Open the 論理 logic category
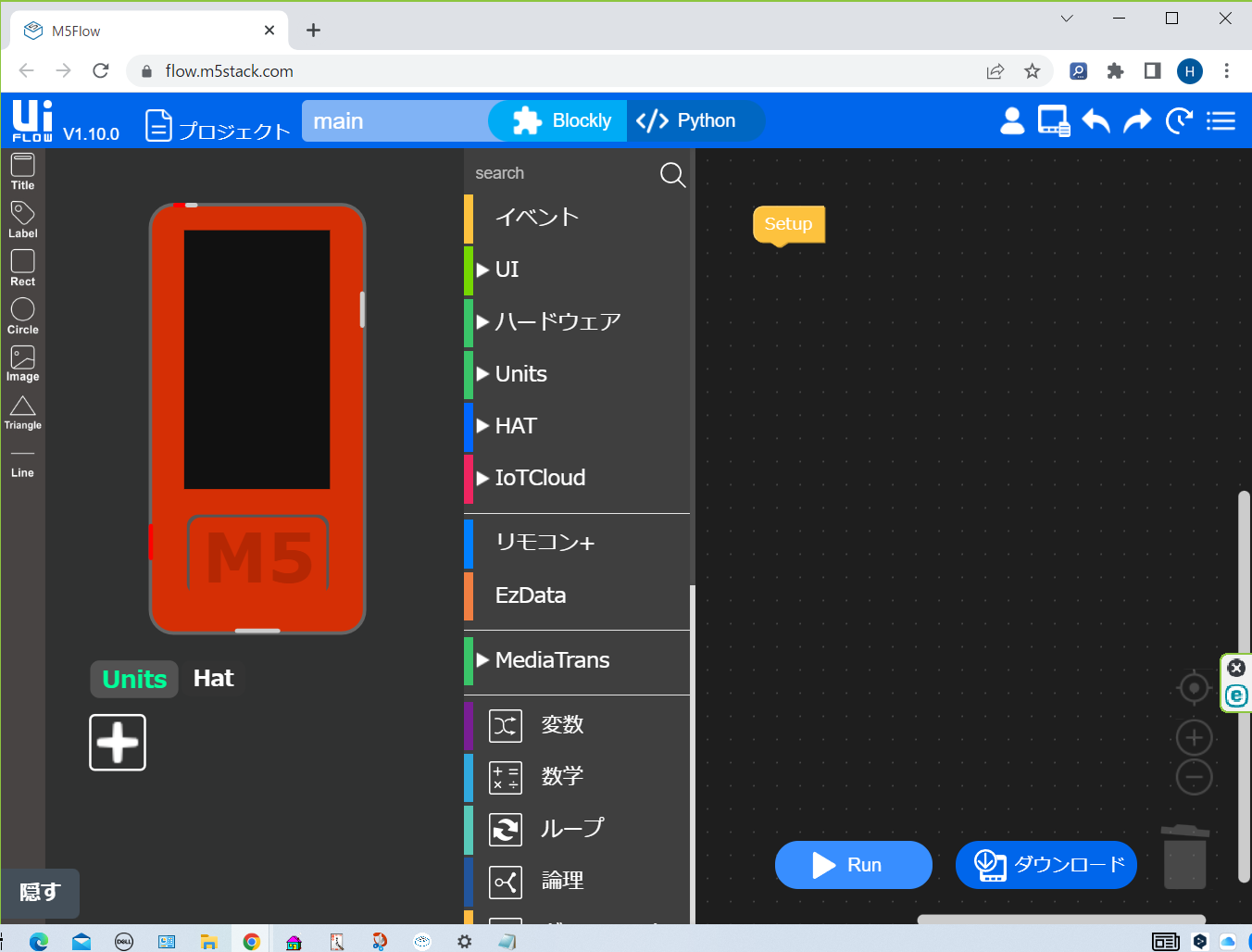The height and width of the screenshot is (952, 1252). (577, 881)
